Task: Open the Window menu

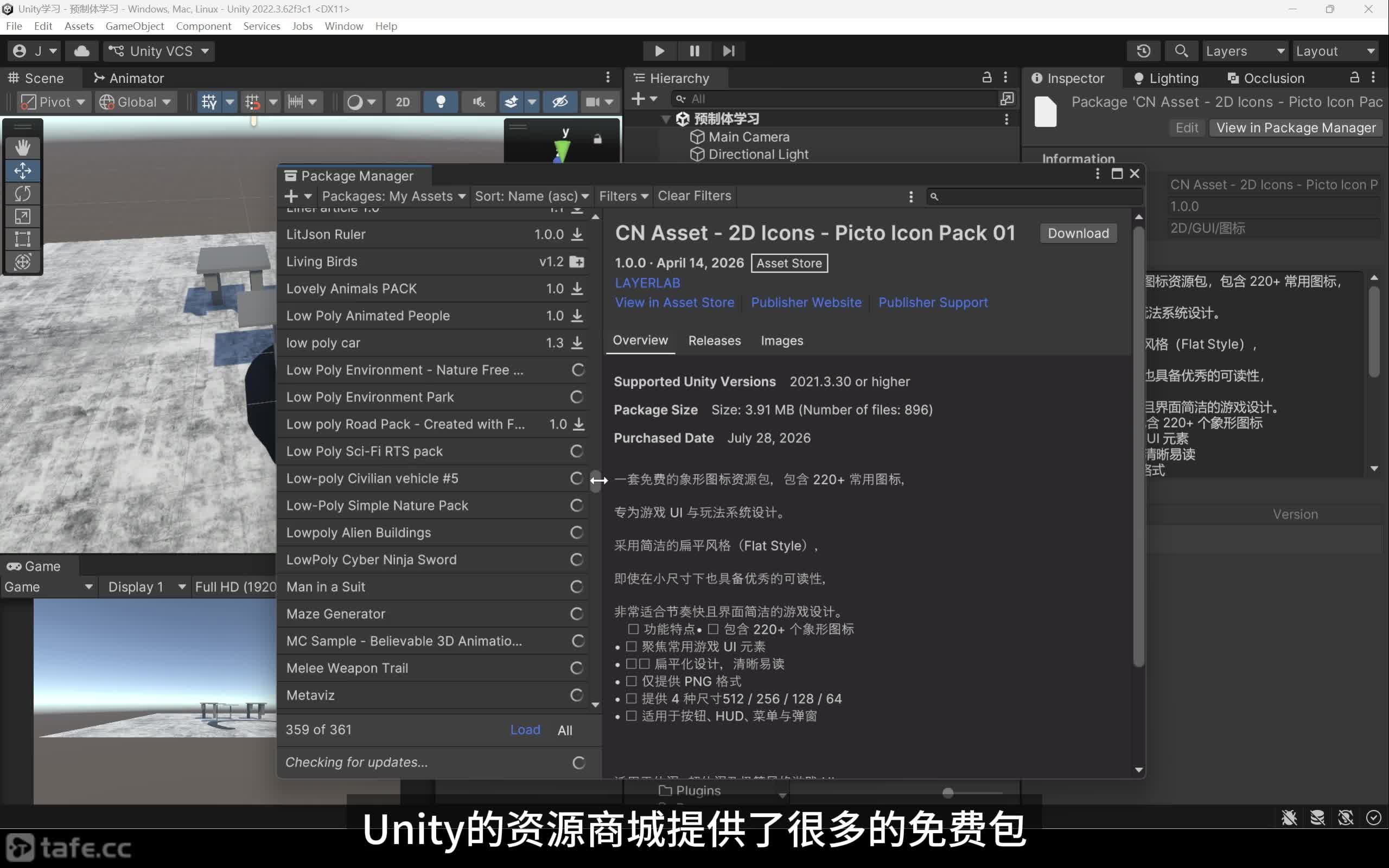Action: click(344, 26)
